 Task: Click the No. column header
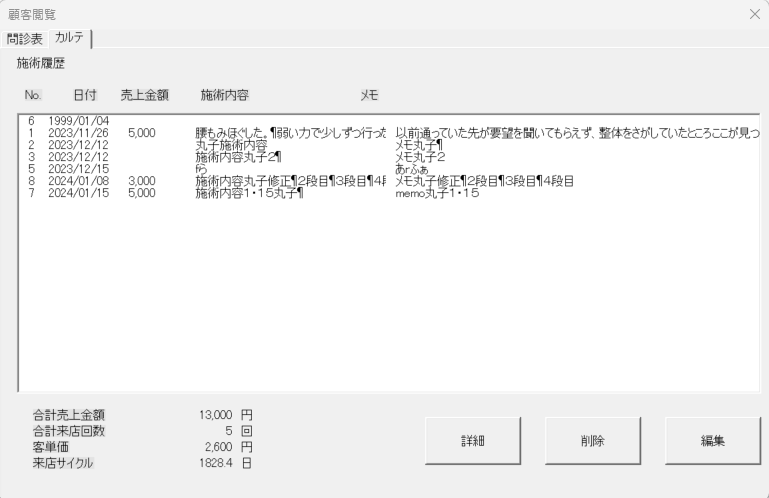[x=33, y=95]
